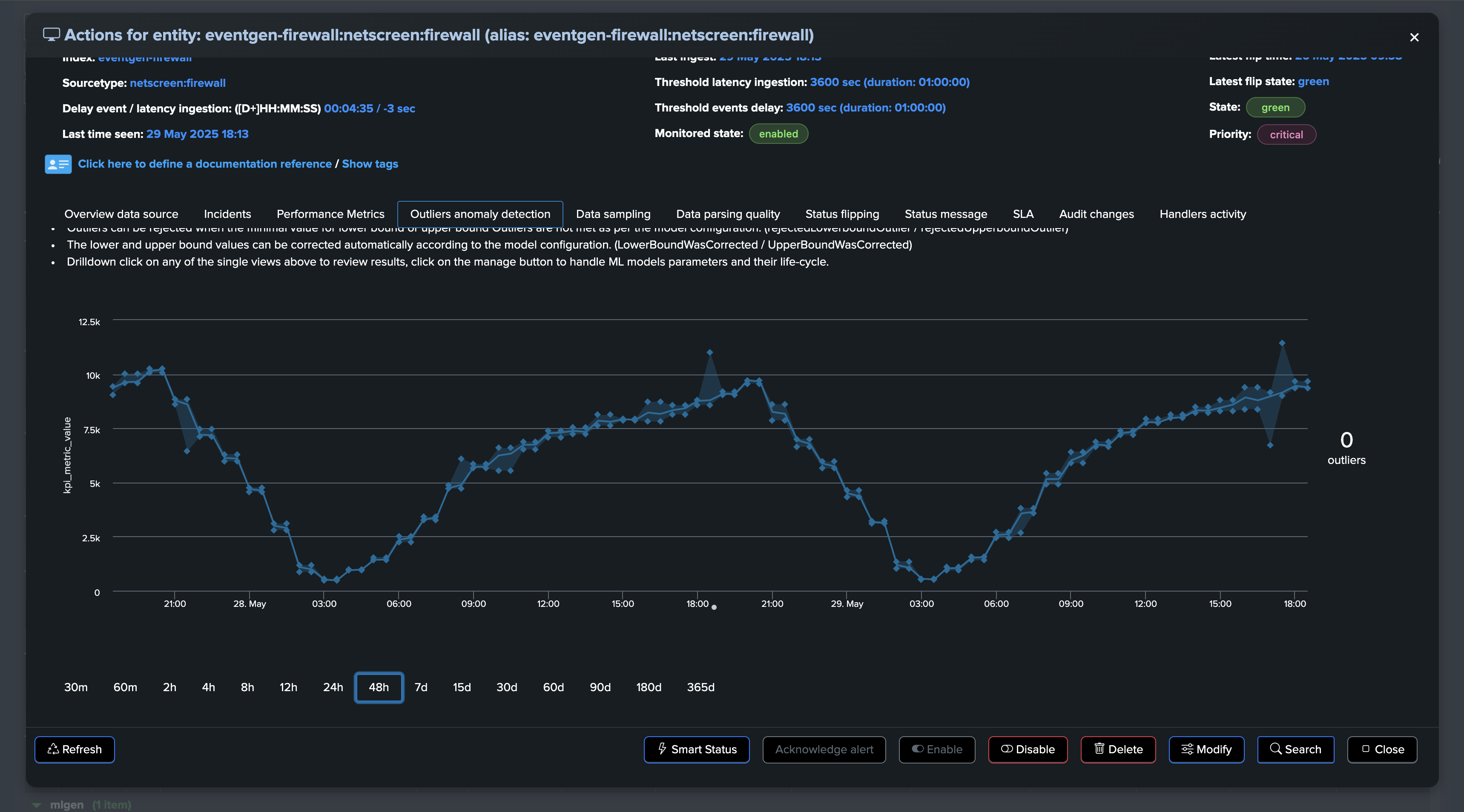The height and width of the screenshot is (812, 1464).
Task: Click the Refresh button
Action: pos(75,749)
